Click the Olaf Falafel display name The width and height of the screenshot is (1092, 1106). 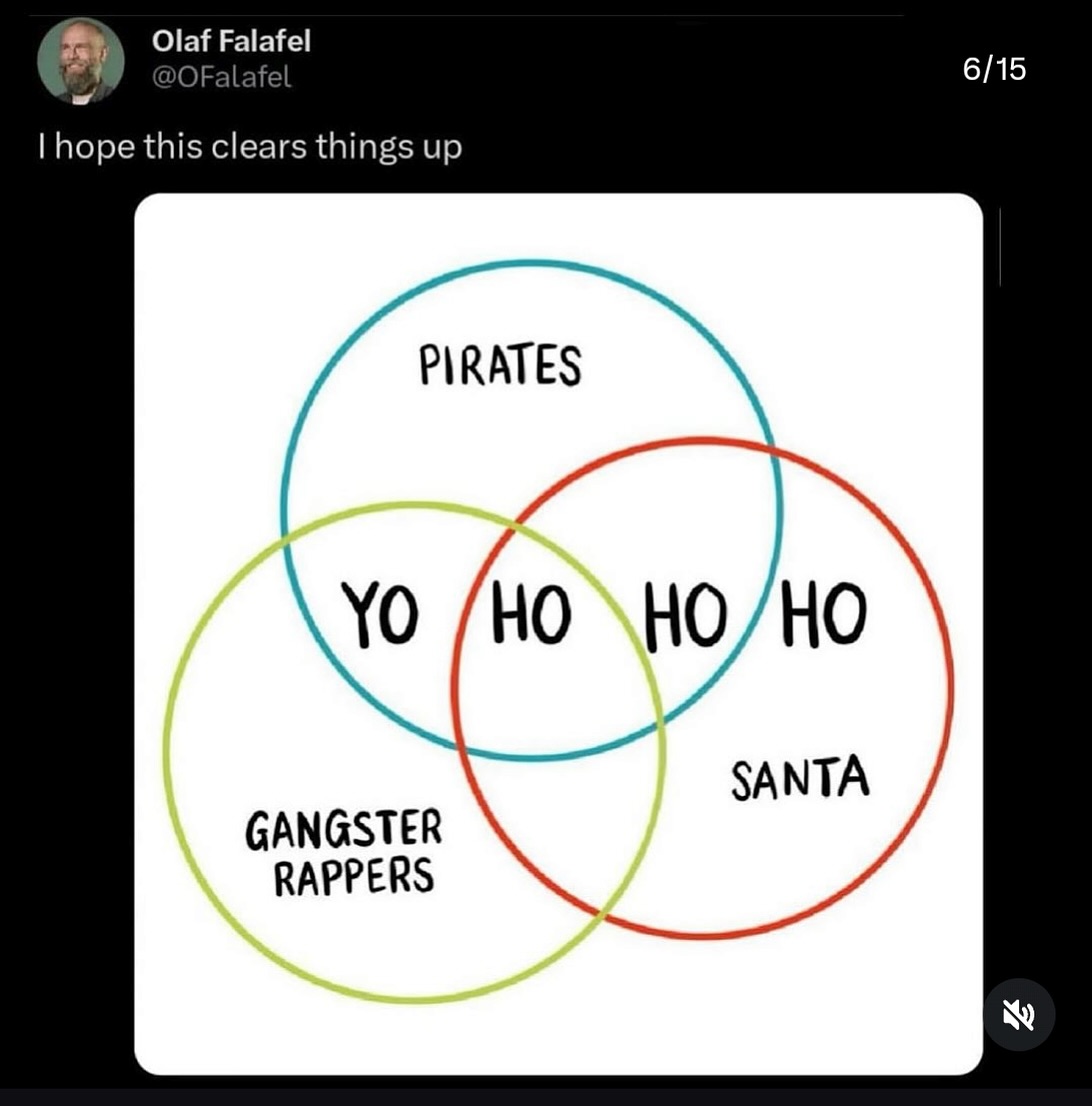pos(231,41)
